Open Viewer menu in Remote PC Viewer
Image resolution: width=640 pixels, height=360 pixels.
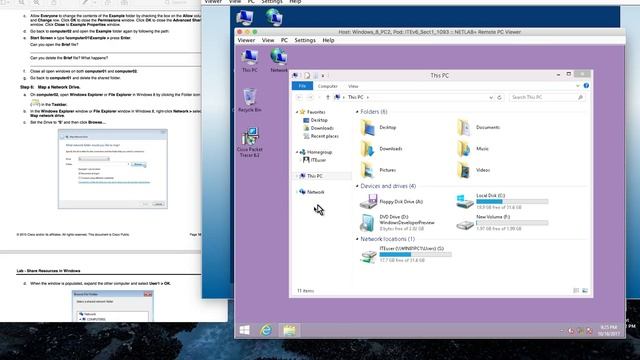click(246, 40)
